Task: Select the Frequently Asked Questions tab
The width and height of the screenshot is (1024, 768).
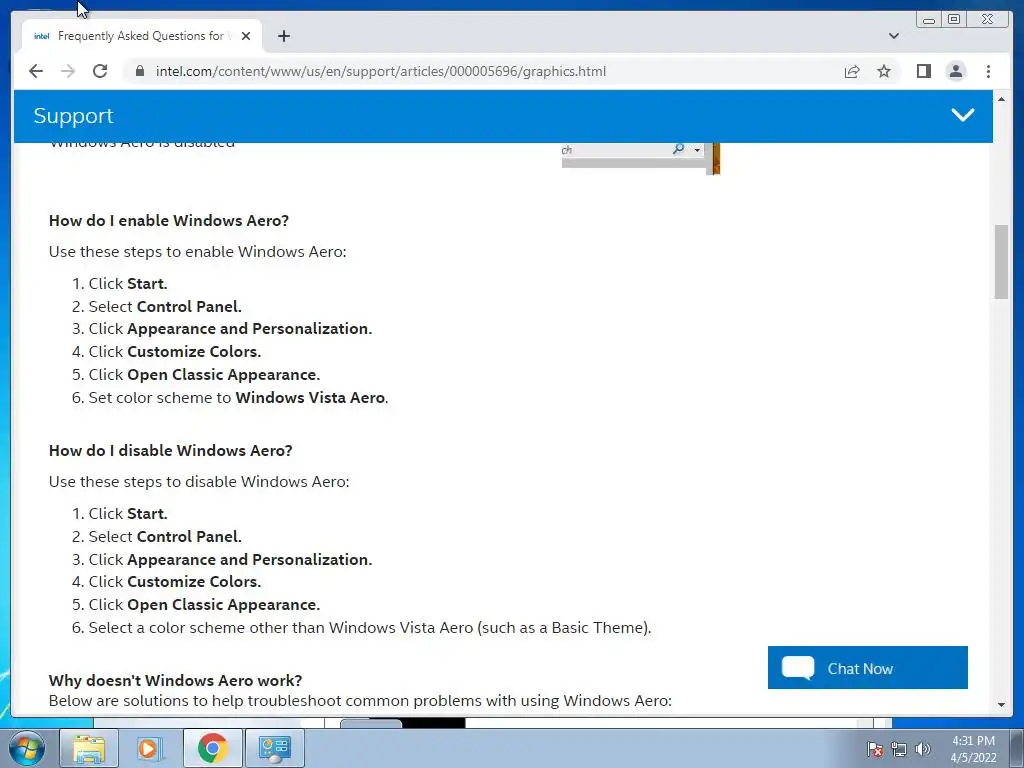Action: (x=140, y=36)
